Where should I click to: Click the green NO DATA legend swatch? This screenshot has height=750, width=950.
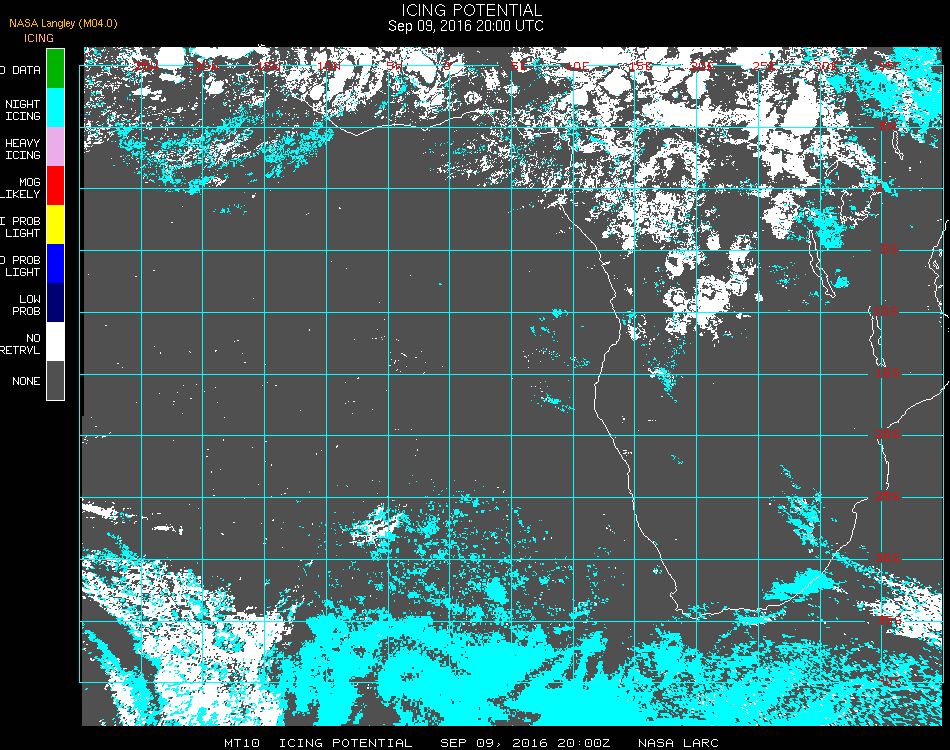coord(55,68)
